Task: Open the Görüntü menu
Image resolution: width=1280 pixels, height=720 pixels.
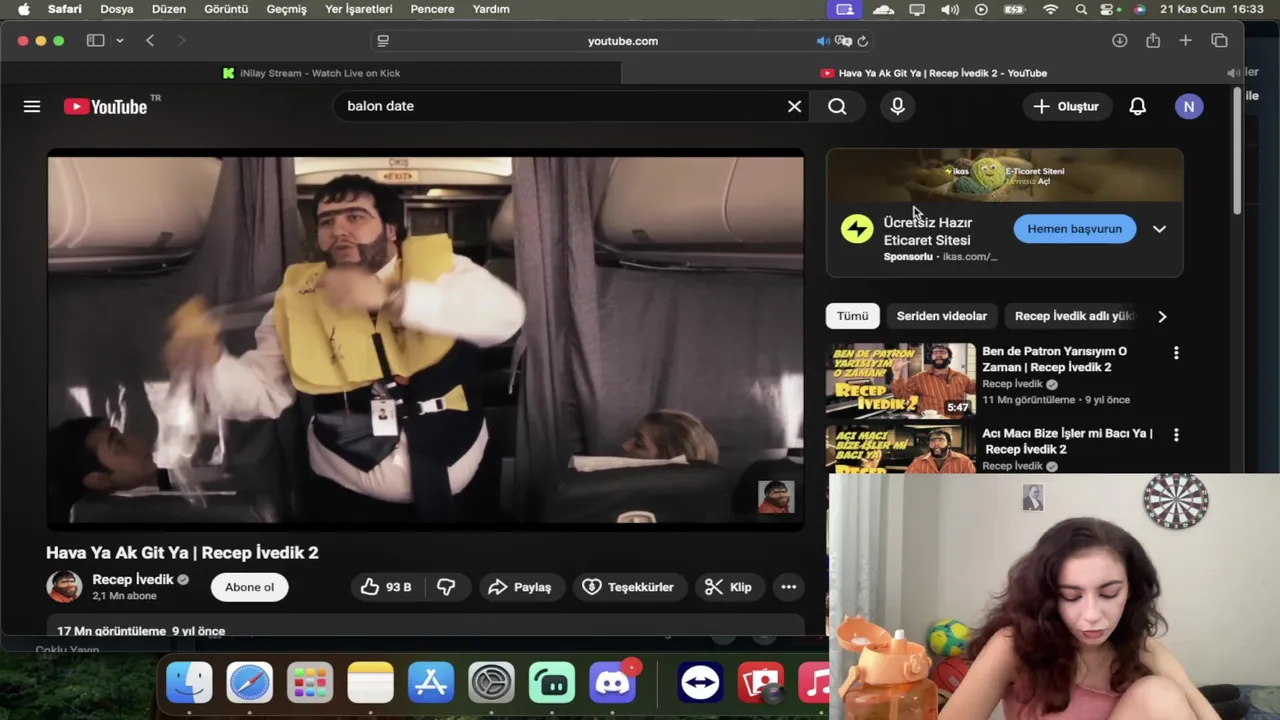Action: point(226,9)
